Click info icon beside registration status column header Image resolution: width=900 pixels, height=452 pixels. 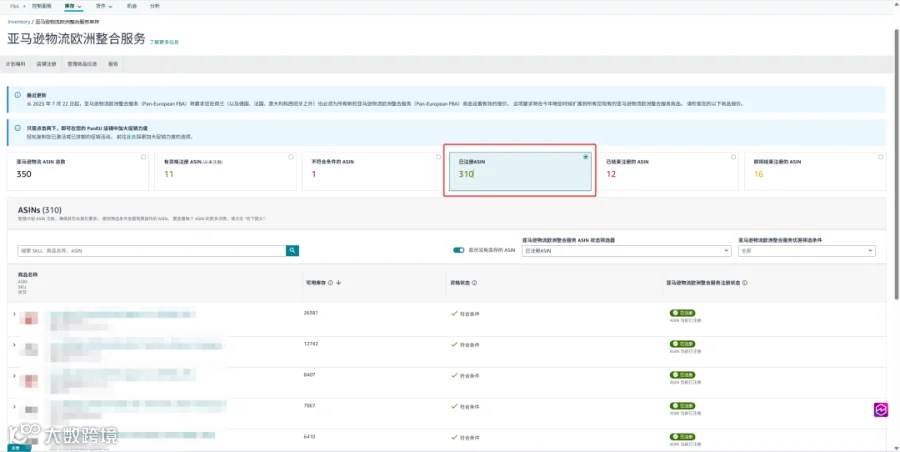coord(745,283)
